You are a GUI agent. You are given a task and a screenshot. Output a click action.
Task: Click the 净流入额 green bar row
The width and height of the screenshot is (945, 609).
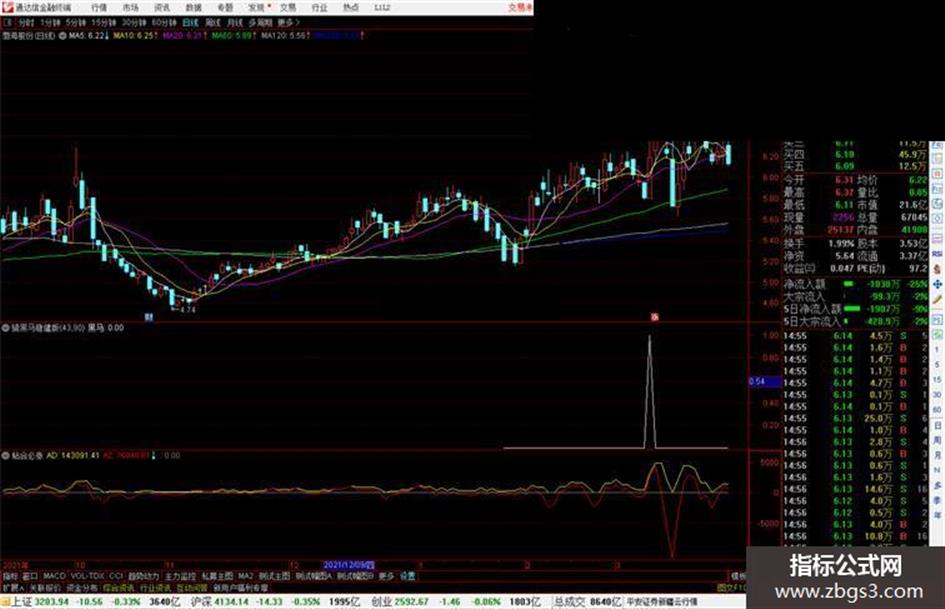pyautogui.click(x=855, y=283)
